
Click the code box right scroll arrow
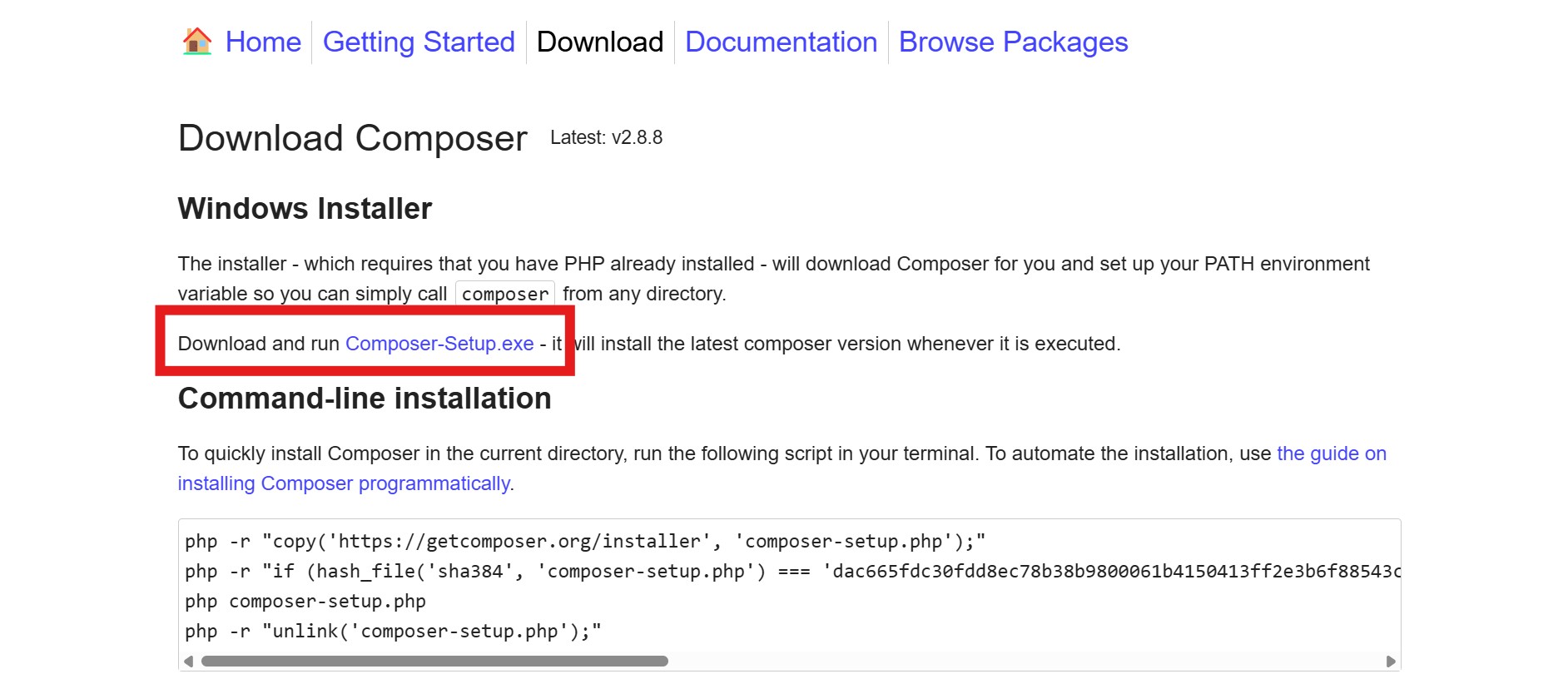coord(1391,662)
